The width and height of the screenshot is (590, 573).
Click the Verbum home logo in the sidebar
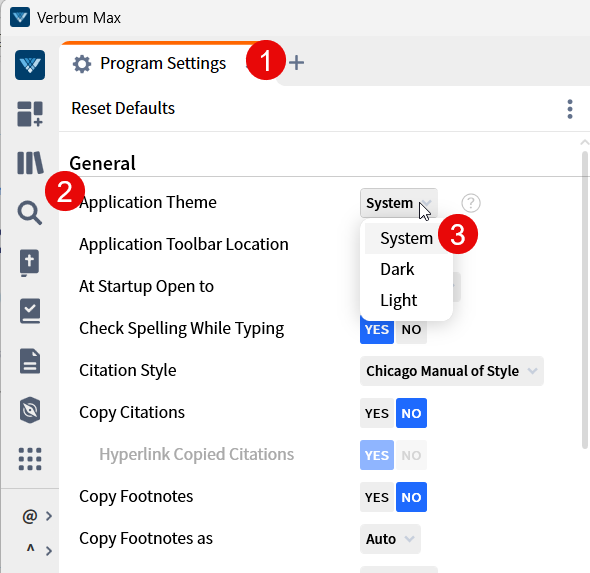[30, 65]
